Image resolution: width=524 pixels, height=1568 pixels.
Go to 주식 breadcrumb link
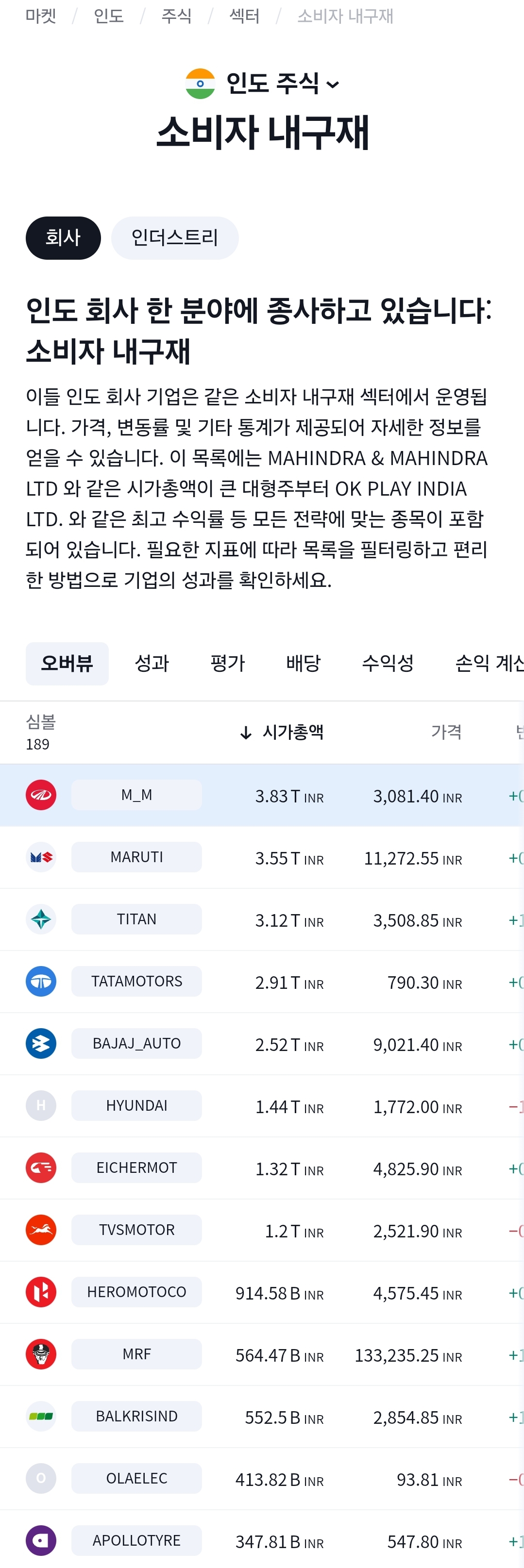(x=176, y=16)
